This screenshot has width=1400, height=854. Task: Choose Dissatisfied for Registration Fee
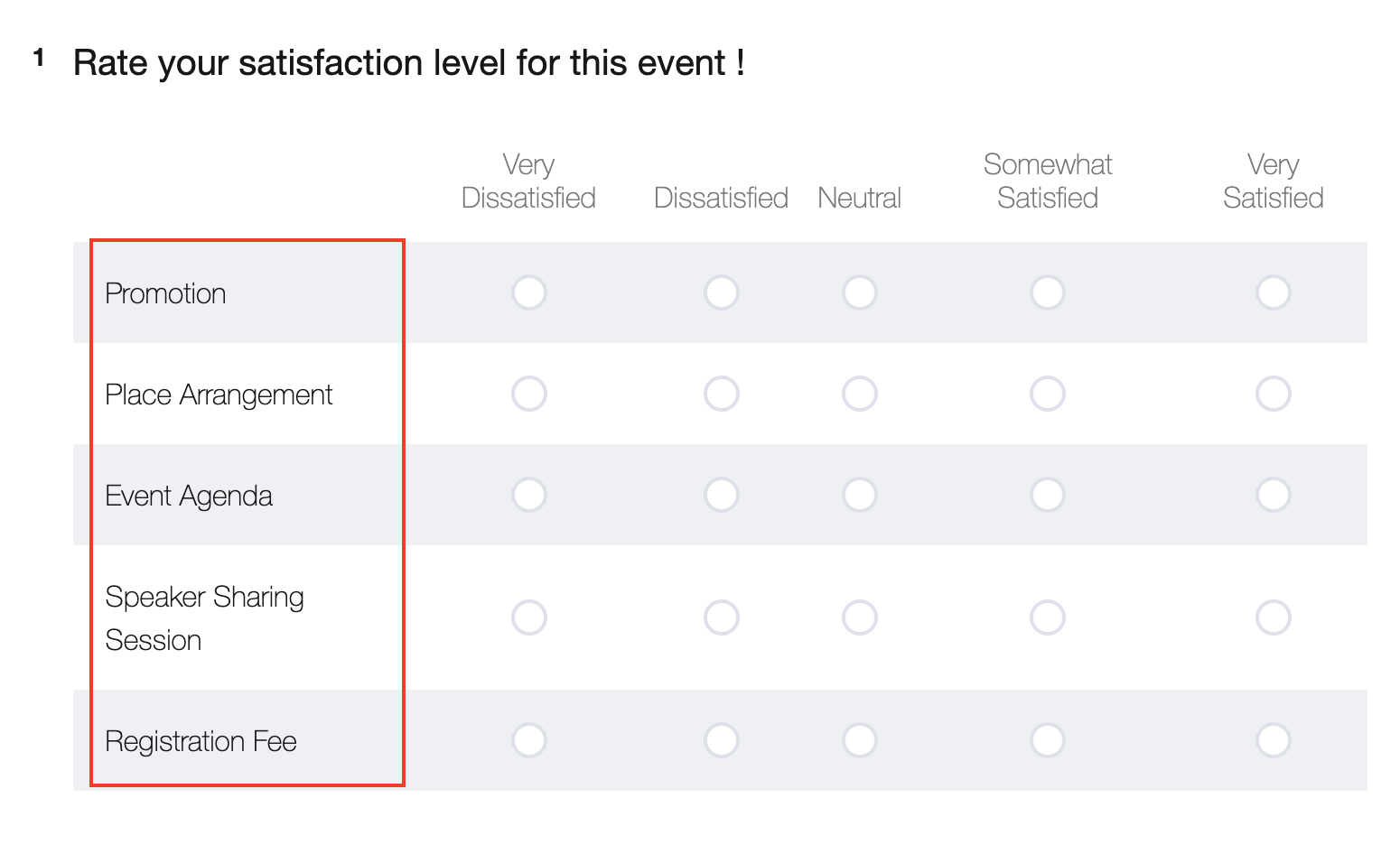(721, 740)
